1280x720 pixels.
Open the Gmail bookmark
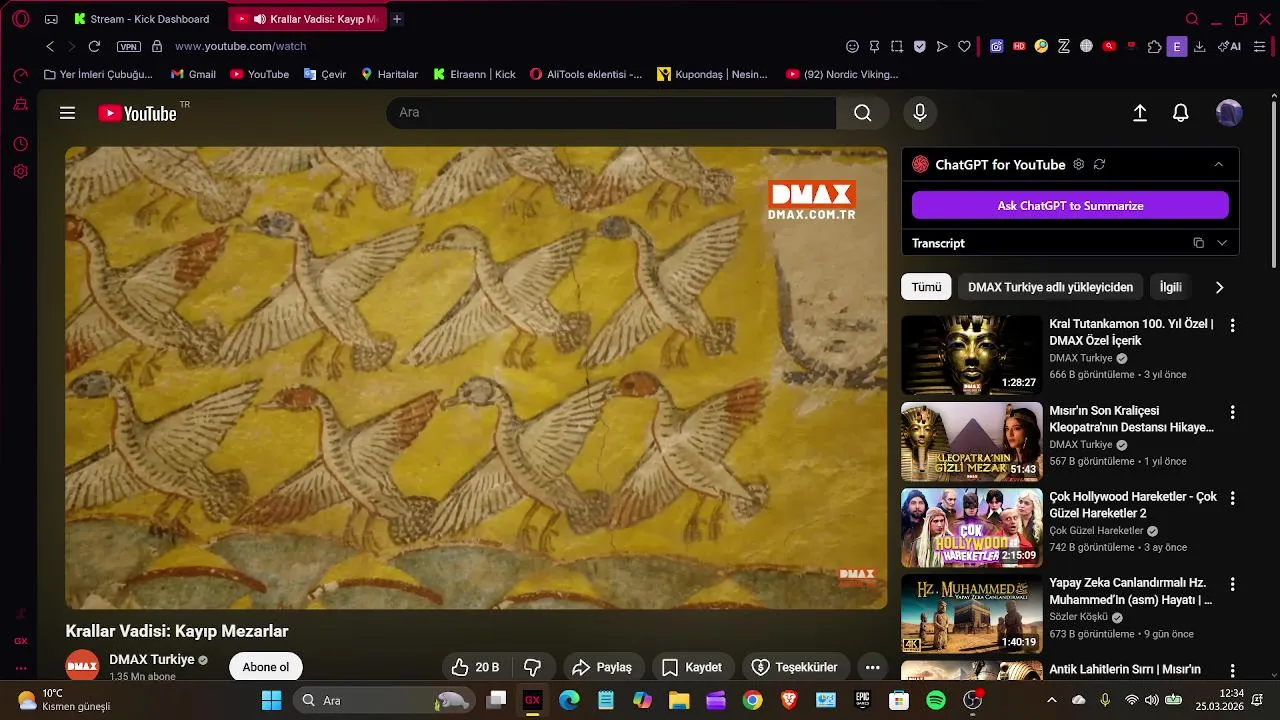pos(193,74)
